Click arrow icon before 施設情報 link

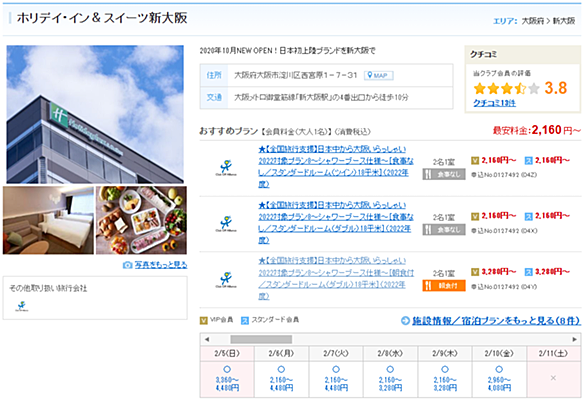click(x=405, y=321)
